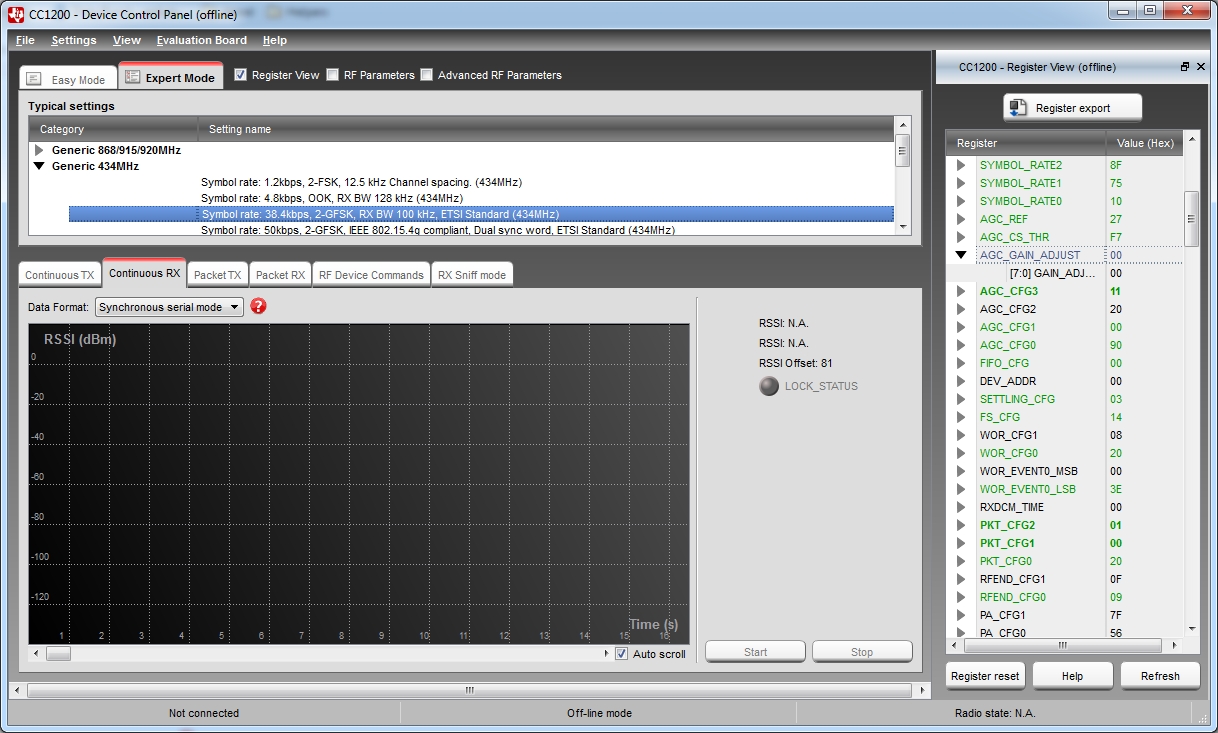Select the 4.8kbps OOK RX BW 128 kHz setting
Viewport: 1218px width, 733px height.
332,198
